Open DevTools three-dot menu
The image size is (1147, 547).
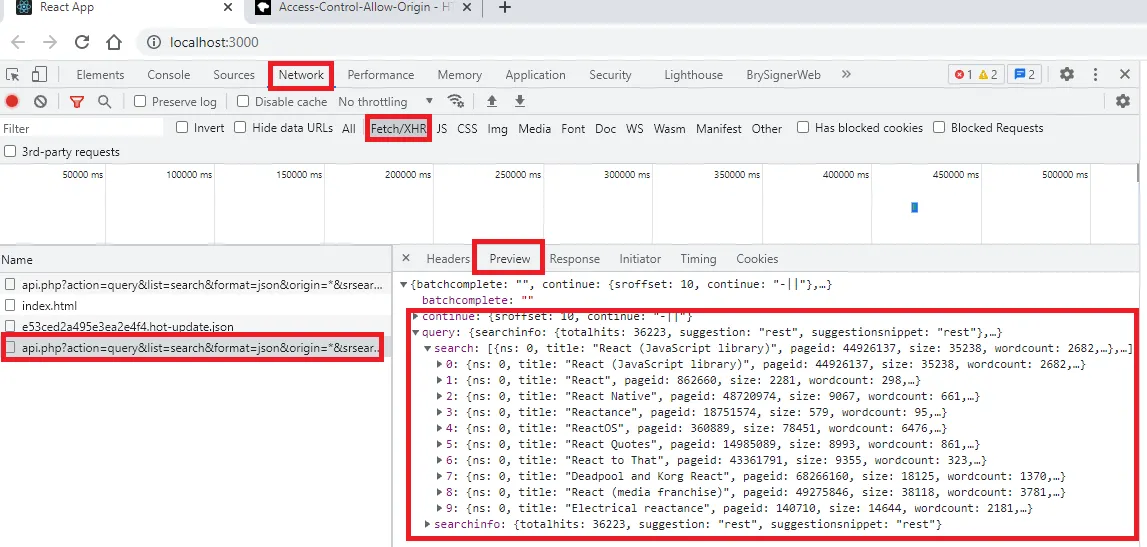1096,75
